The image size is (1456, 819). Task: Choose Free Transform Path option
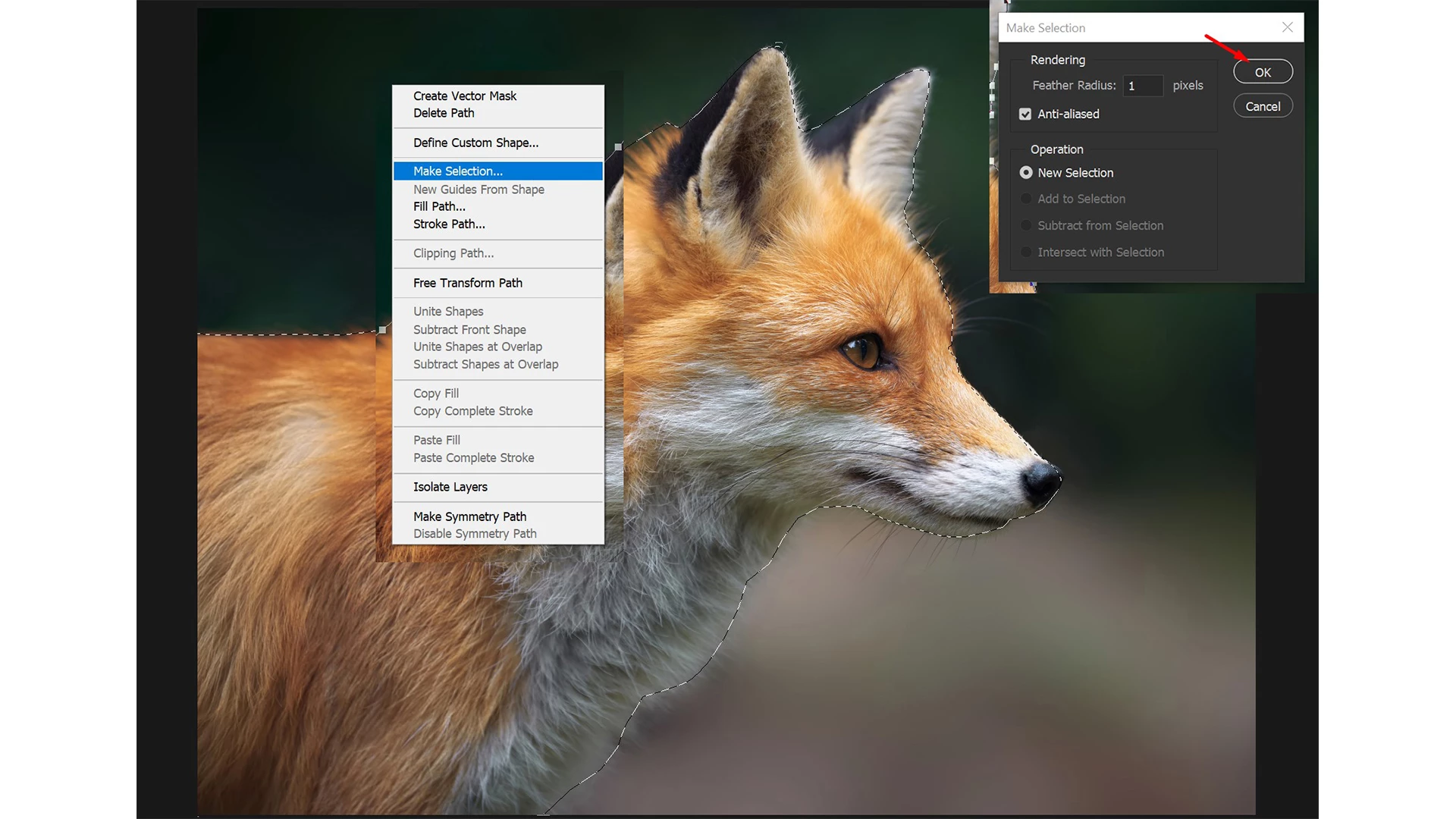pyautogui.click(x=467, y=283)
